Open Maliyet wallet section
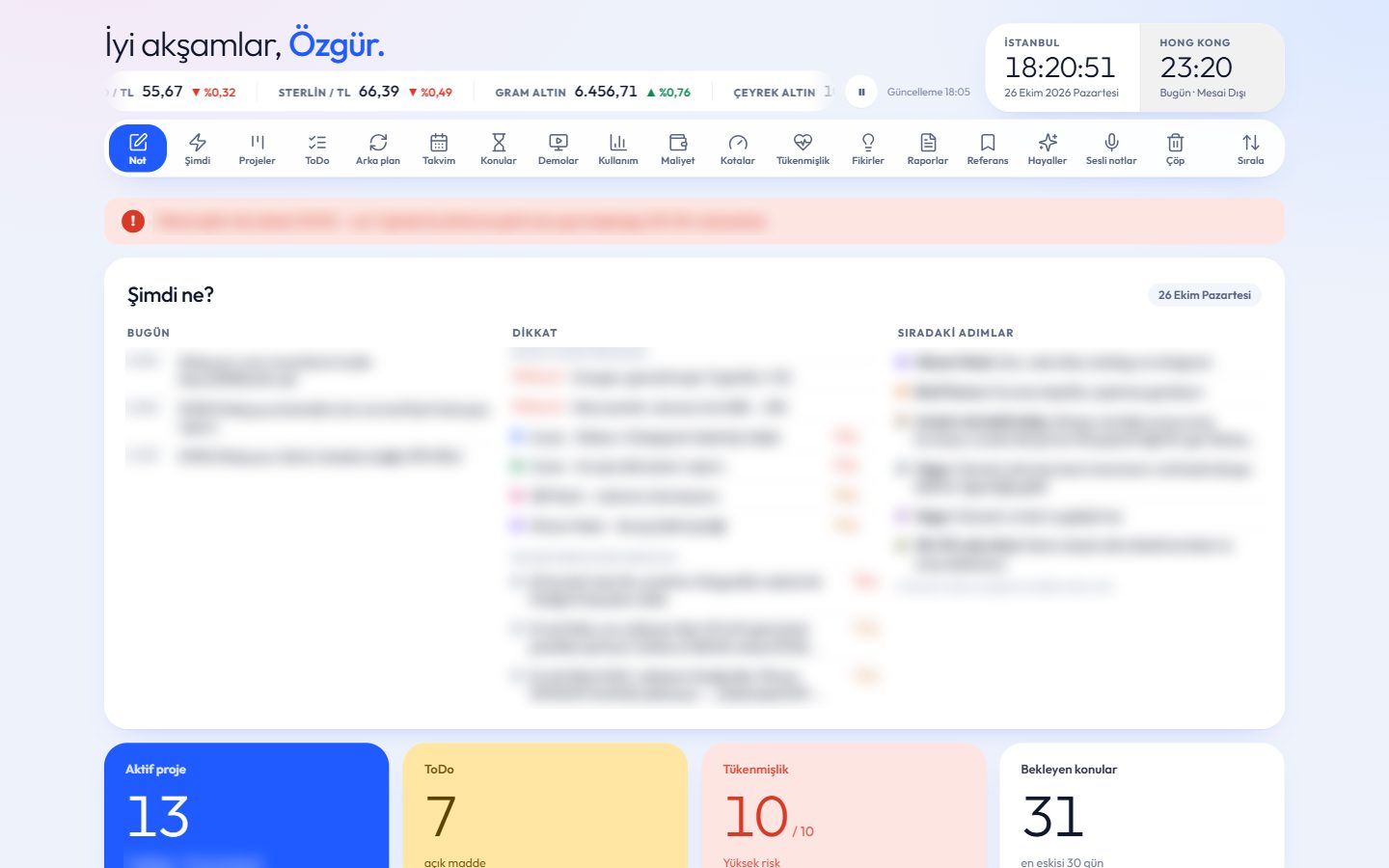 coord(678,149)
